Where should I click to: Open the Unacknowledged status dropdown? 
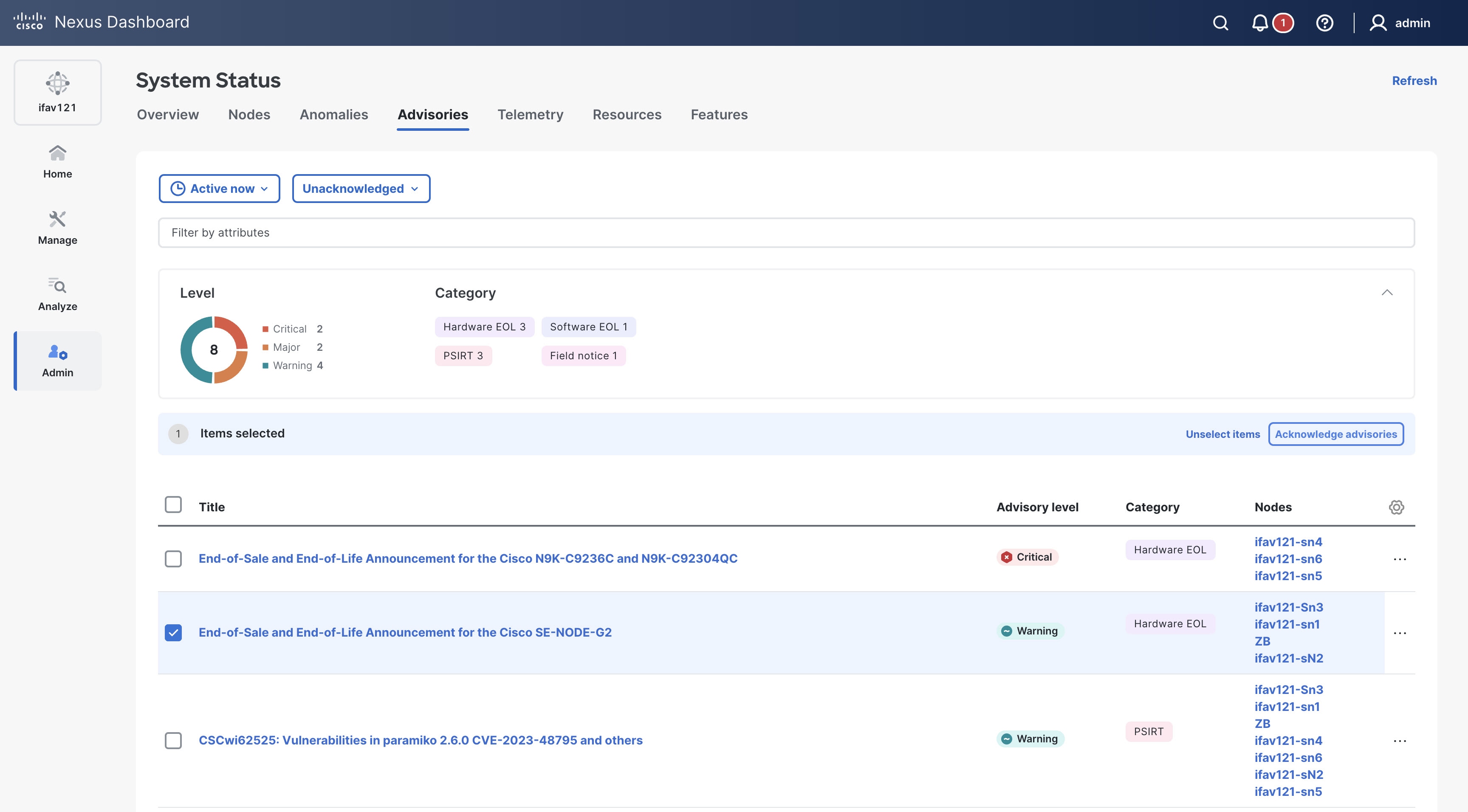361,189
